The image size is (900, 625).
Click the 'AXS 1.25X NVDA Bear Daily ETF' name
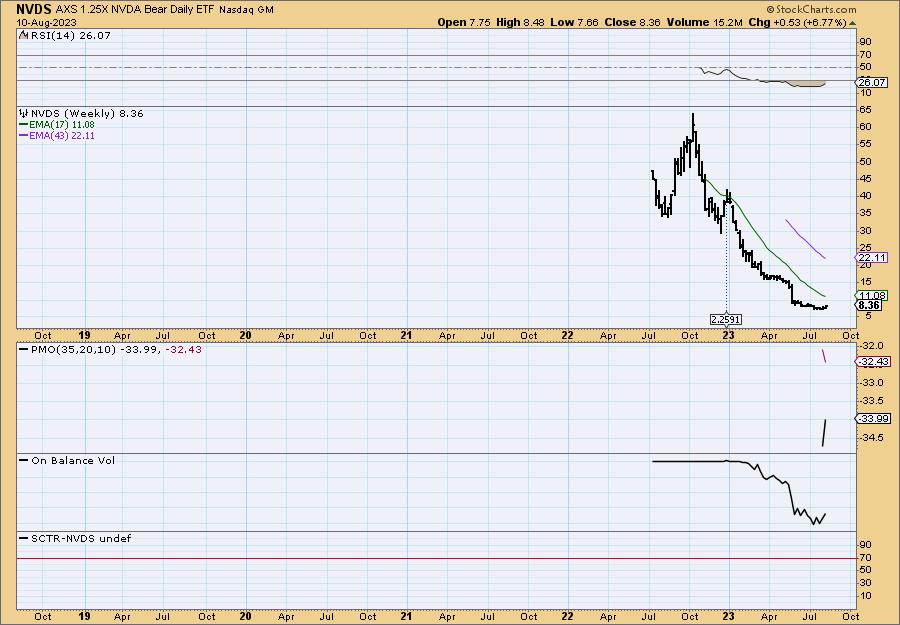click(x=134, y=10)
